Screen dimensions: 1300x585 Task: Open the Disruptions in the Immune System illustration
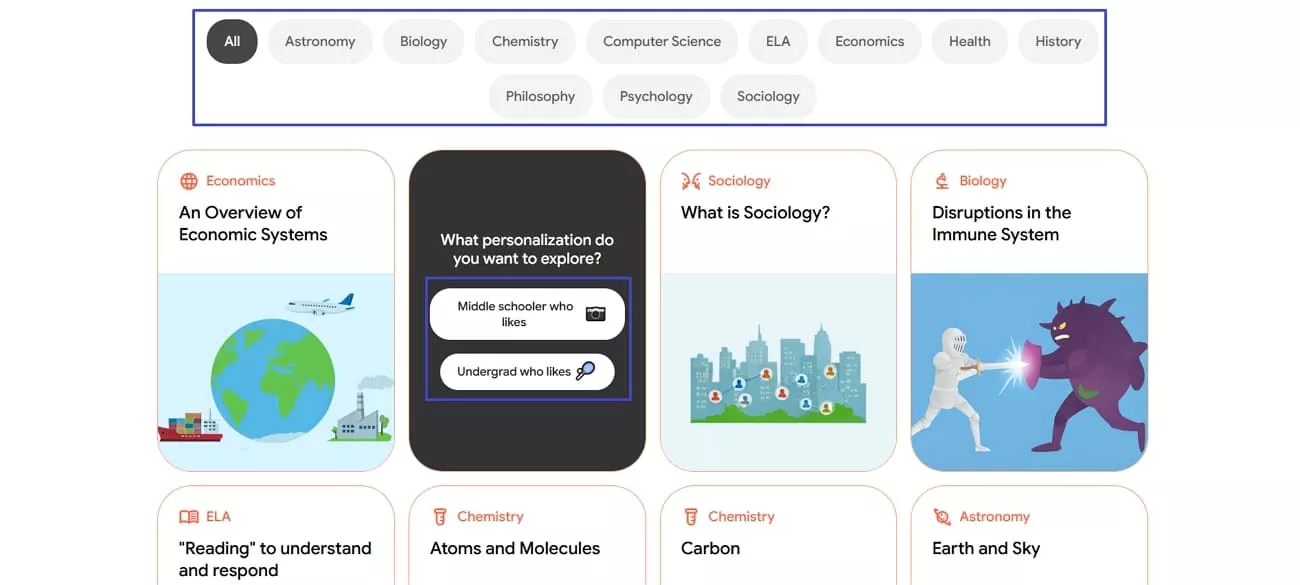(1029, 371)
